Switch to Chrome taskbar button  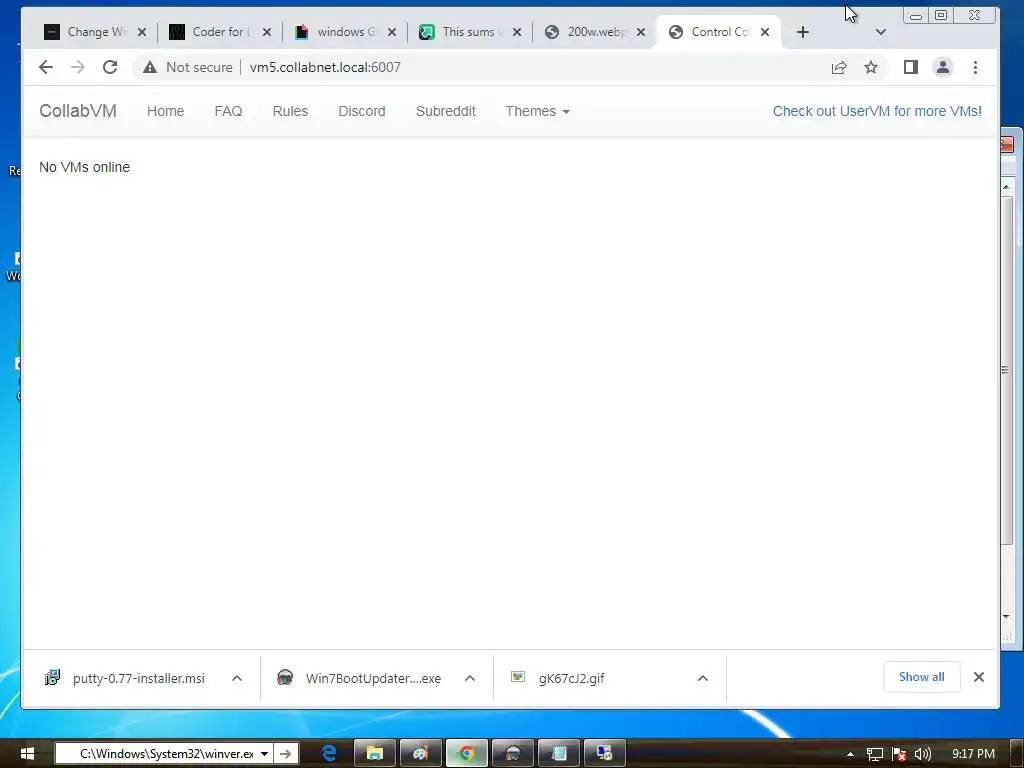[x=466, y=754]
